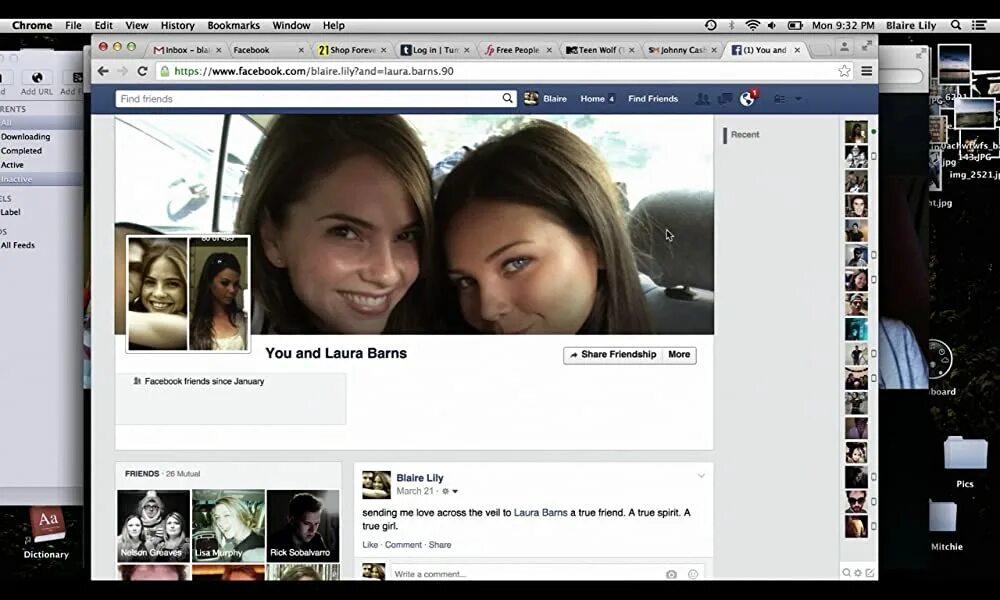Click the Facebook search magnifier icon

click(x=507, y=98)
